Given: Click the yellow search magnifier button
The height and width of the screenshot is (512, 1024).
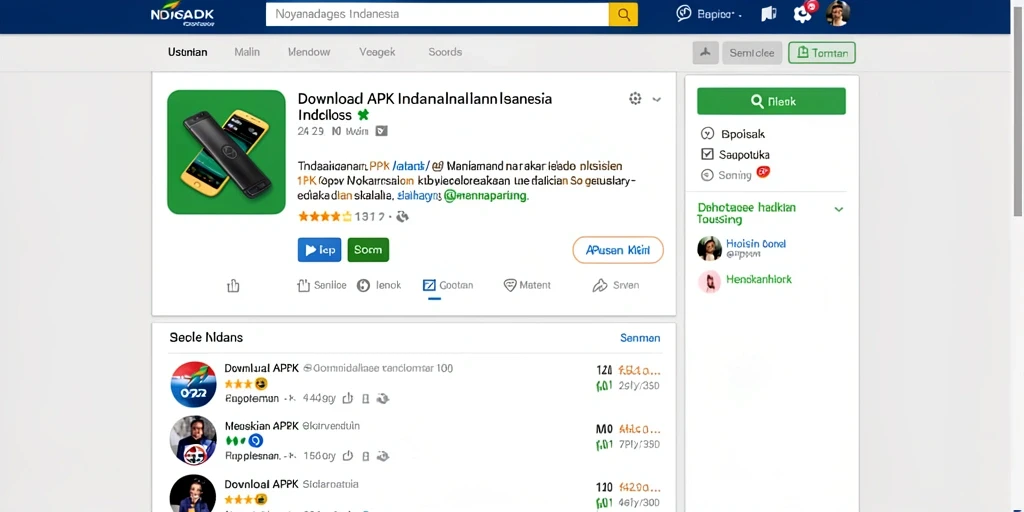Looking at the screenshot, I should (x=623, y=14).
